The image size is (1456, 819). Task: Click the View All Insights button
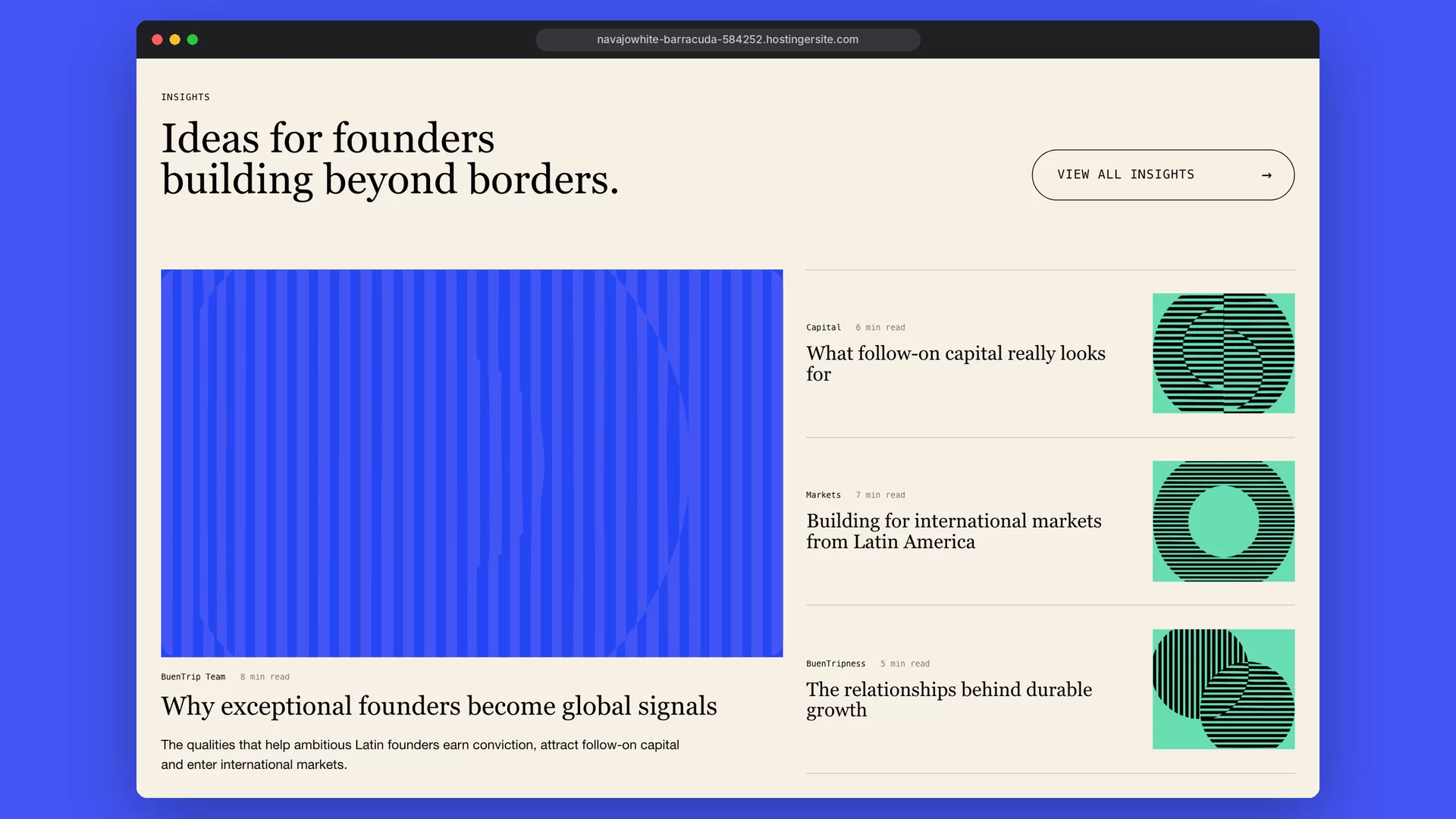pos(1163,174)
